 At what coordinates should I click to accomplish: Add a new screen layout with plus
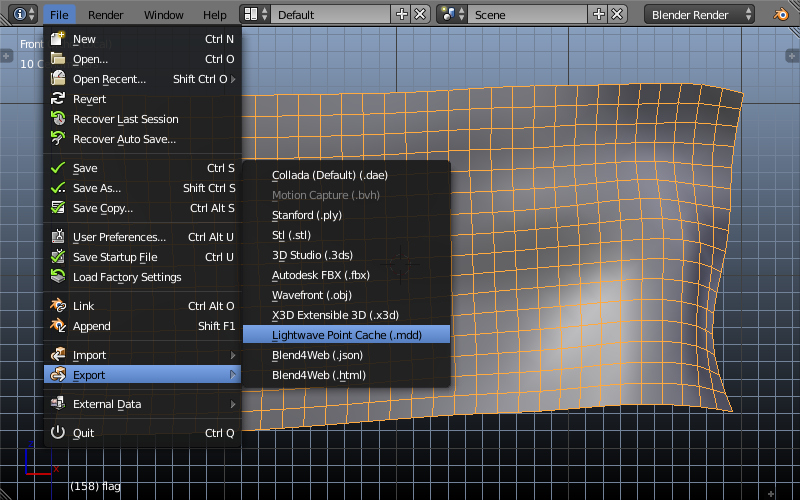(402, 14)
